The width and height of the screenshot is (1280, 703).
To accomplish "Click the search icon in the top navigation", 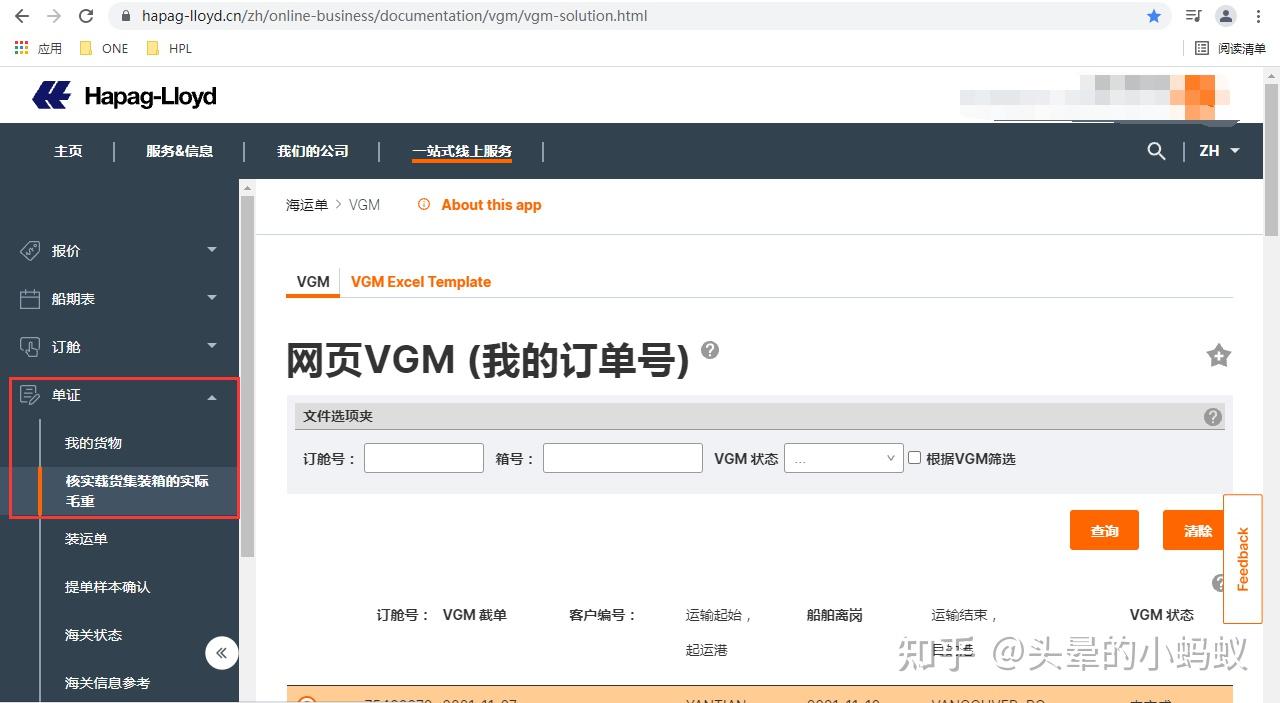I will [x=1156, y=151].
